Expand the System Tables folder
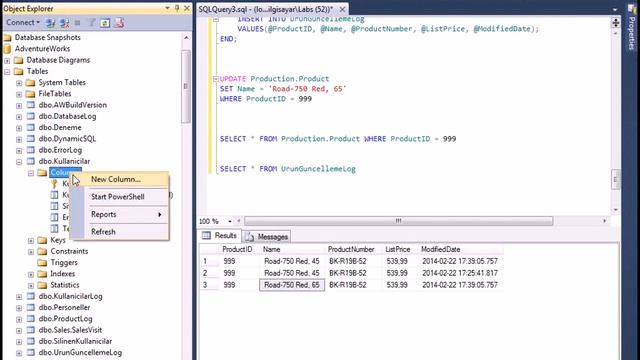 coord(19,83)
